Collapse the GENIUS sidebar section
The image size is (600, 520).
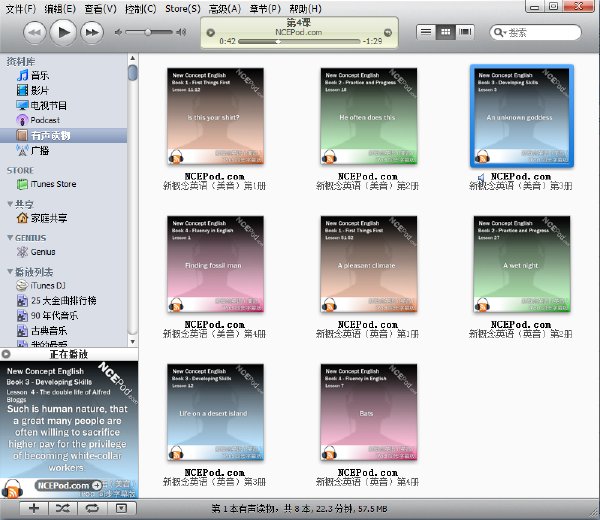[10, 238]
